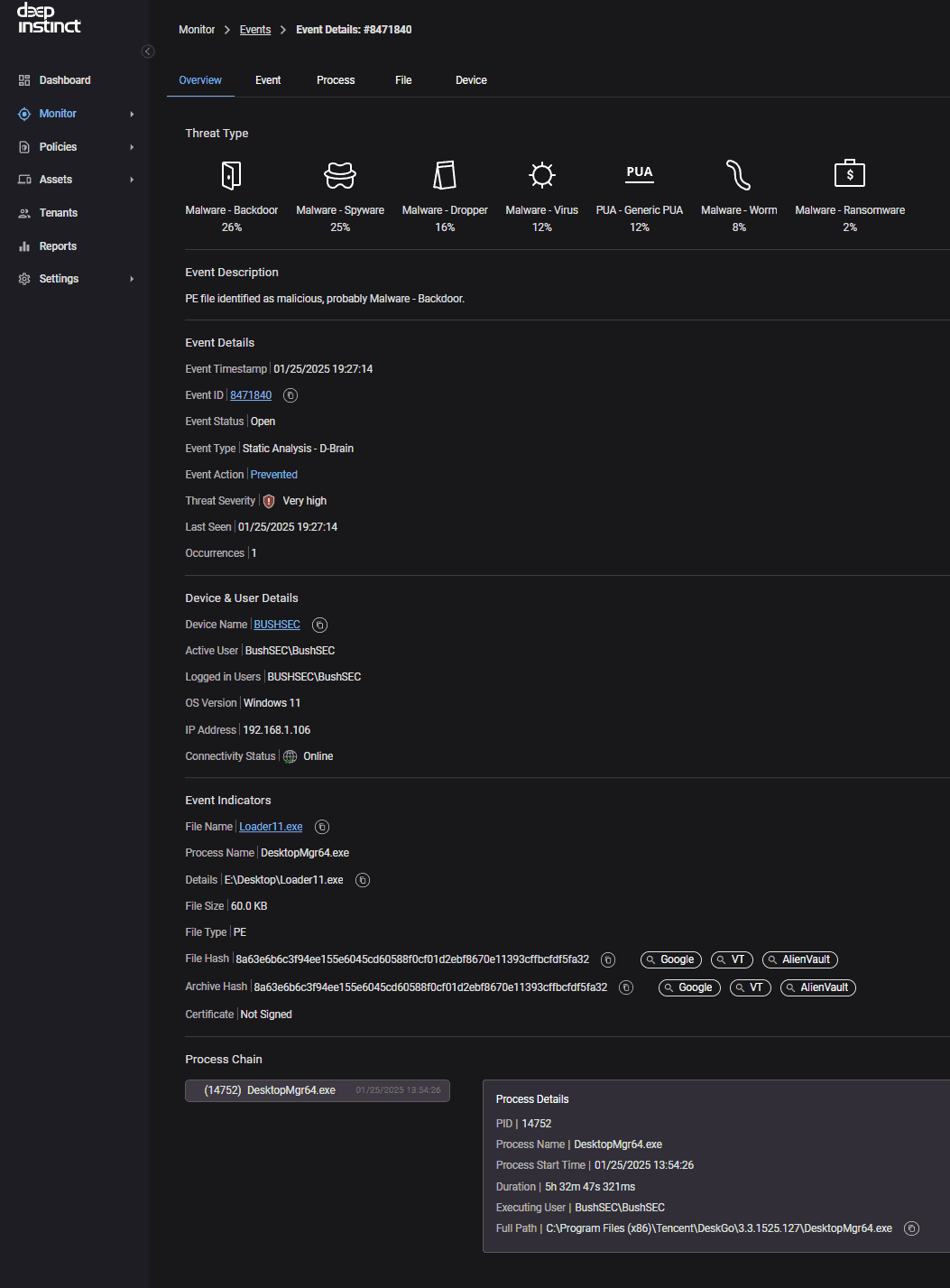This screenshot has width=950, height=1288.
Task: Switch to the Device tab
Action: 471,80
